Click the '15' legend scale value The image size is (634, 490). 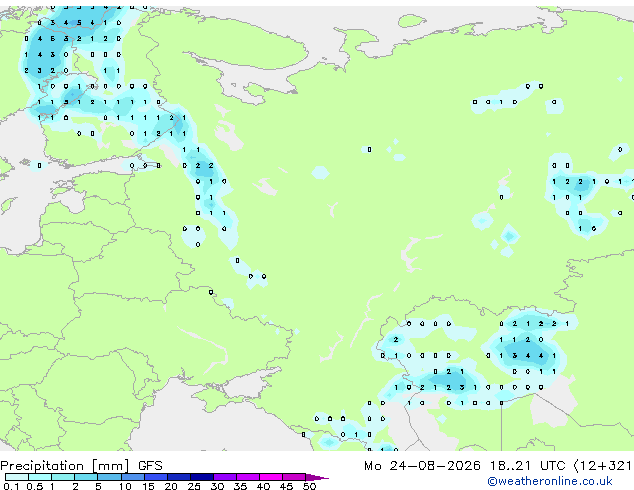(x=148, y=486)
